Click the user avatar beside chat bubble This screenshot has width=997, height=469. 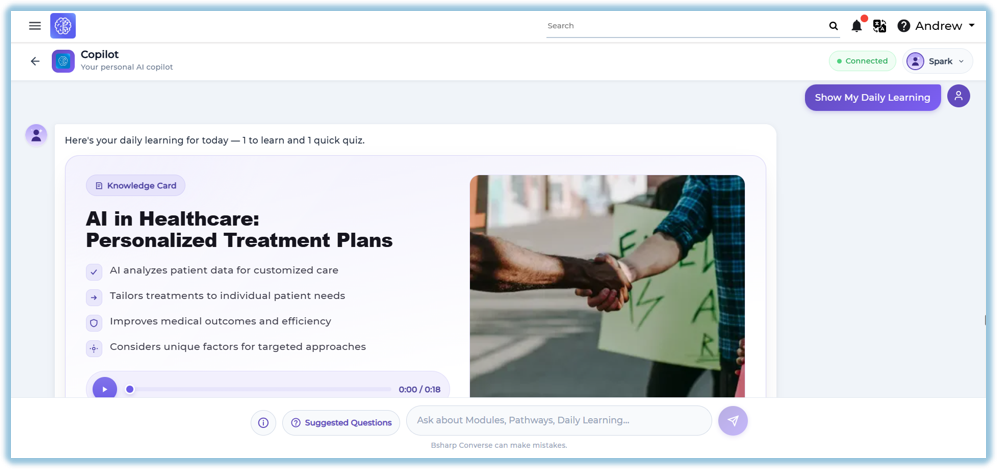(x=958, y=96)
